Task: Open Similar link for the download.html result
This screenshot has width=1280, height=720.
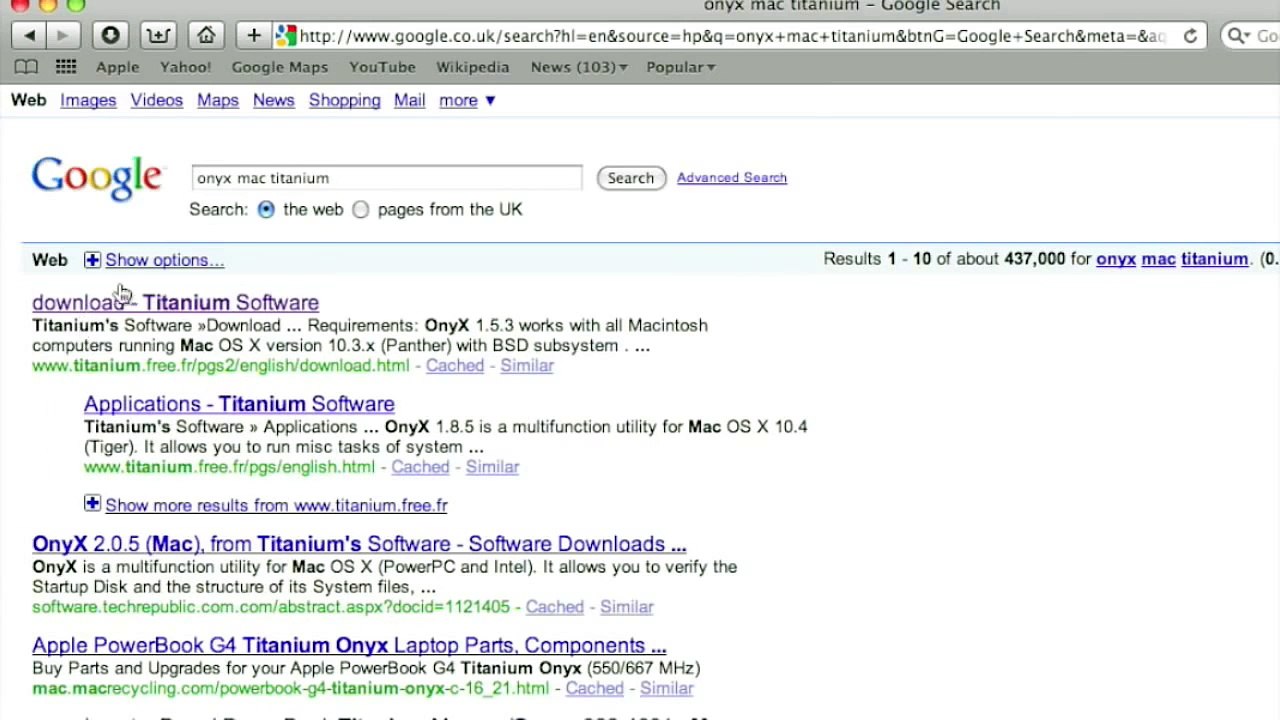Action: tap(527, 366)
